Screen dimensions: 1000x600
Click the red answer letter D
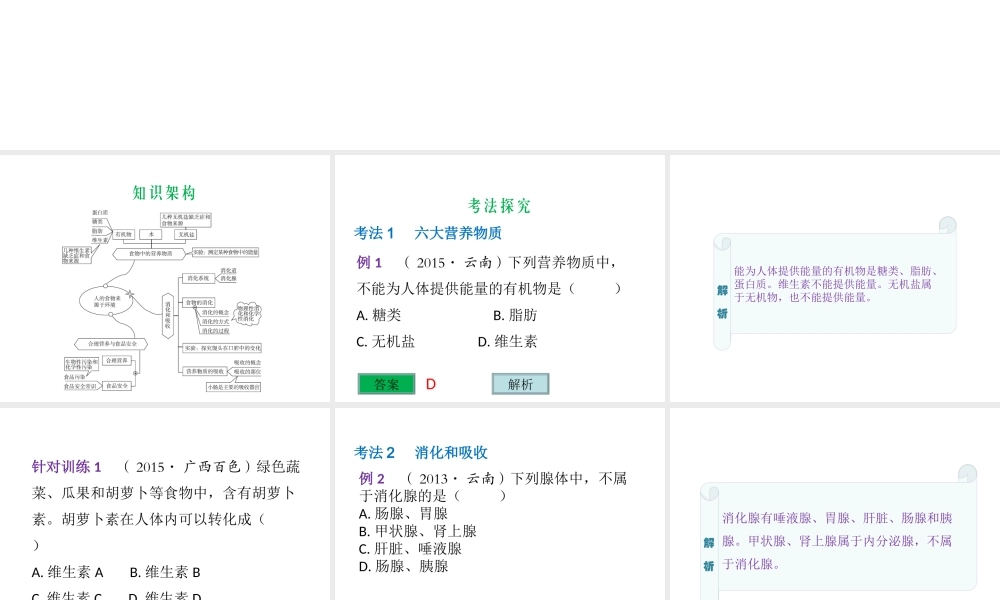point(430,384)
